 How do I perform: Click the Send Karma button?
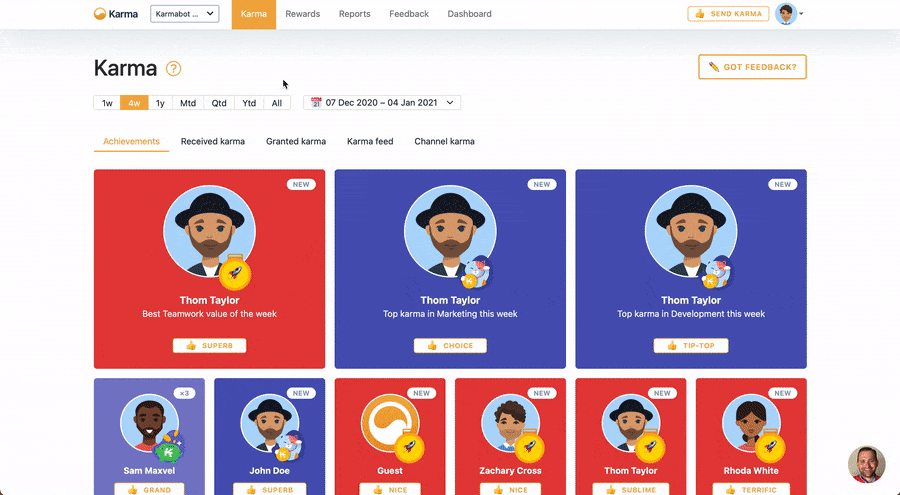(728, 14)
